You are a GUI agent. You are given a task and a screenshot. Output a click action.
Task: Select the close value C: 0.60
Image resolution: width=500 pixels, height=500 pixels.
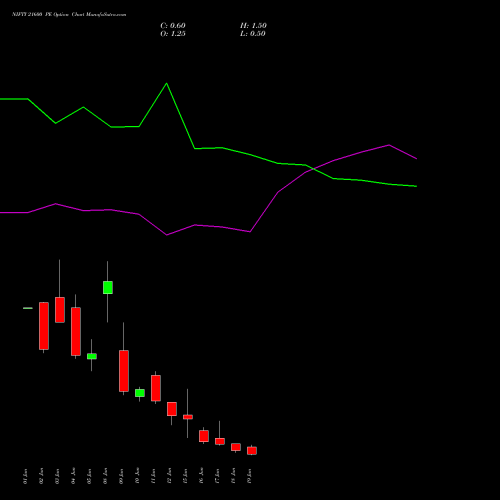click(x=173, y=26)
